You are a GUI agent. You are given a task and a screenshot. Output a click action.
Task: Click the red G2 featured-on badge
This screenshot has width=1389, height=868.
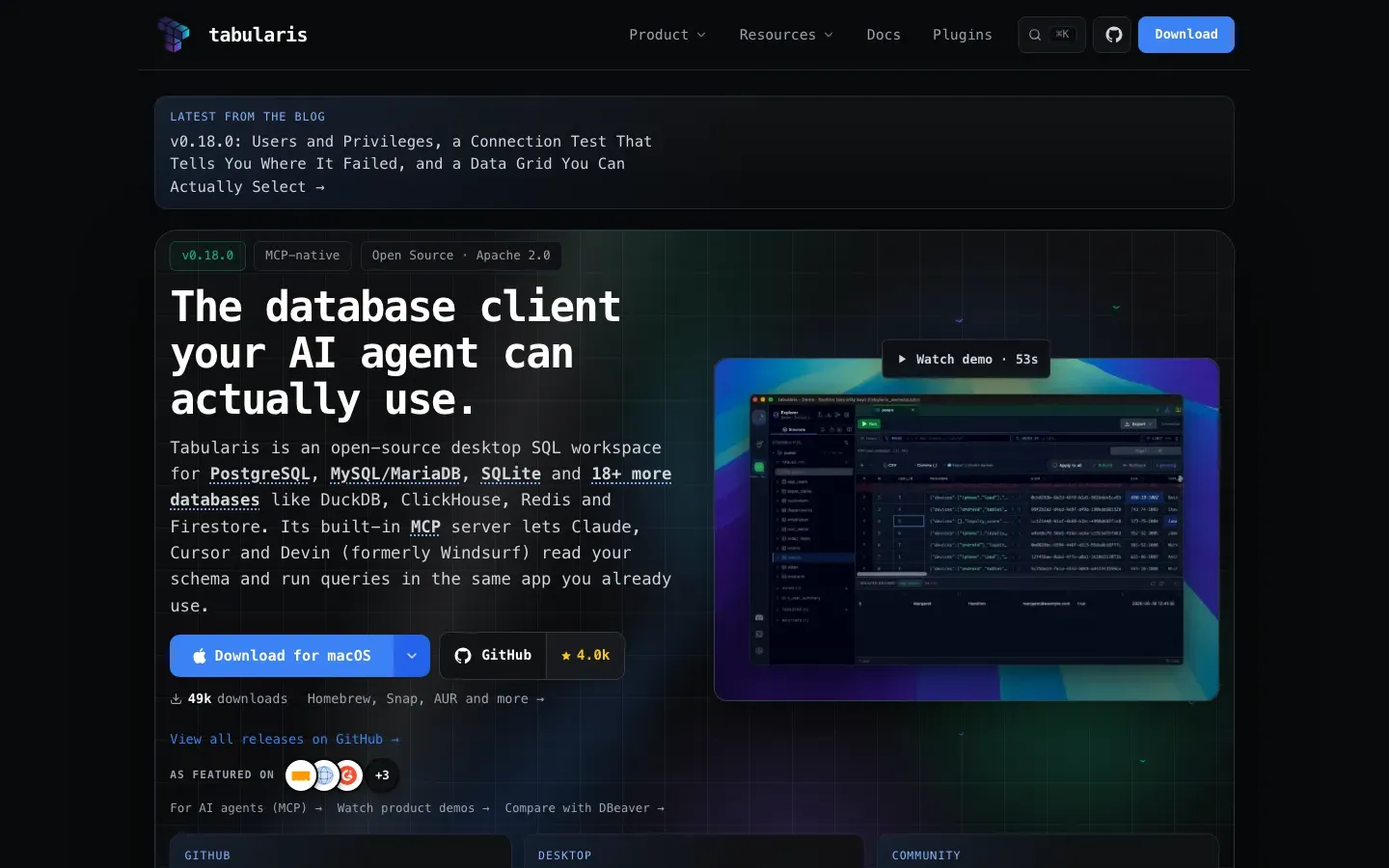[x=349, y=774]
